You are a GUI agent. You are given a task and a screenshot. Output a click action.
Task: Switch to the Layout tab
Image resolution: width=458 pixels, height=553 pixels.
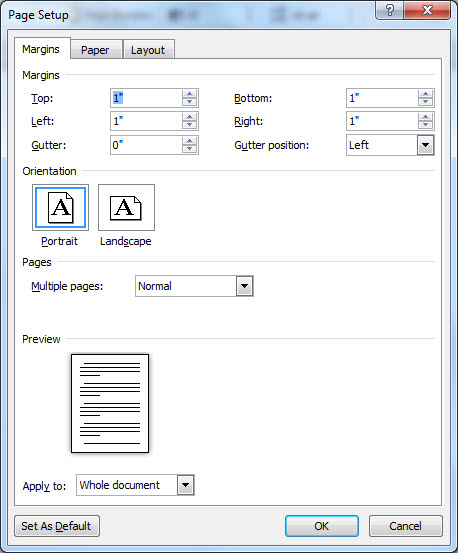tap(148, 50)
